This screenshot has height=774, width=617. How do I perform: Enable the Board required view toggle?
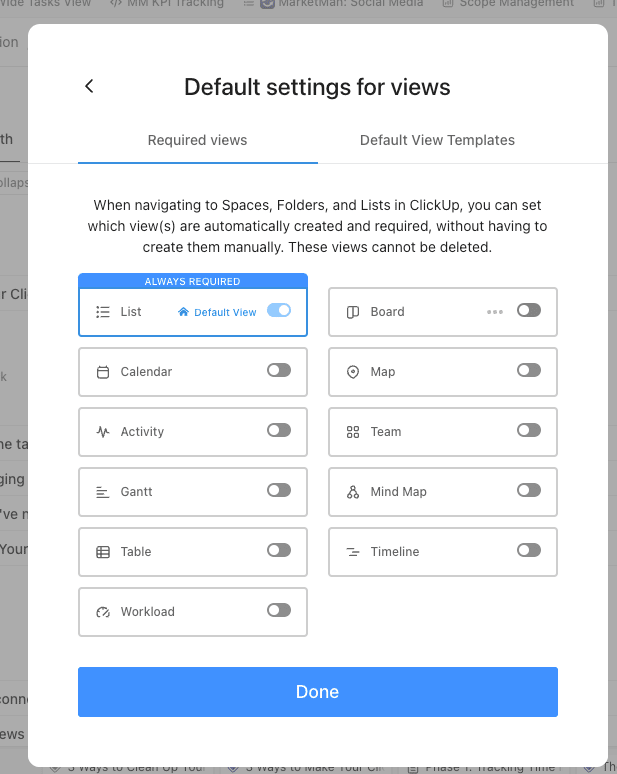tap(529, 310)
